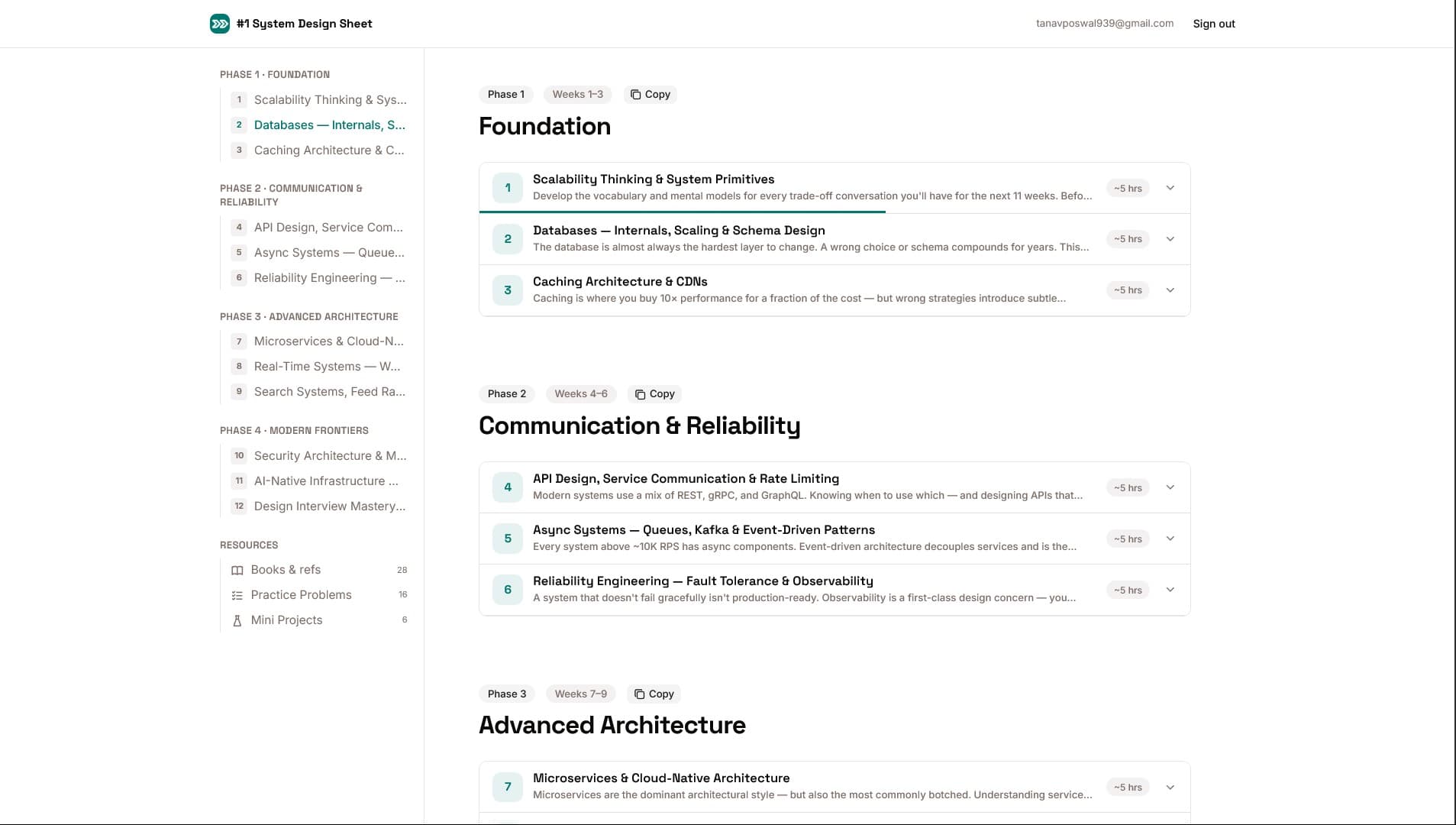
Task: Open sidebar item Scalability Thinking & Sys...
Action: click(319, 100)
